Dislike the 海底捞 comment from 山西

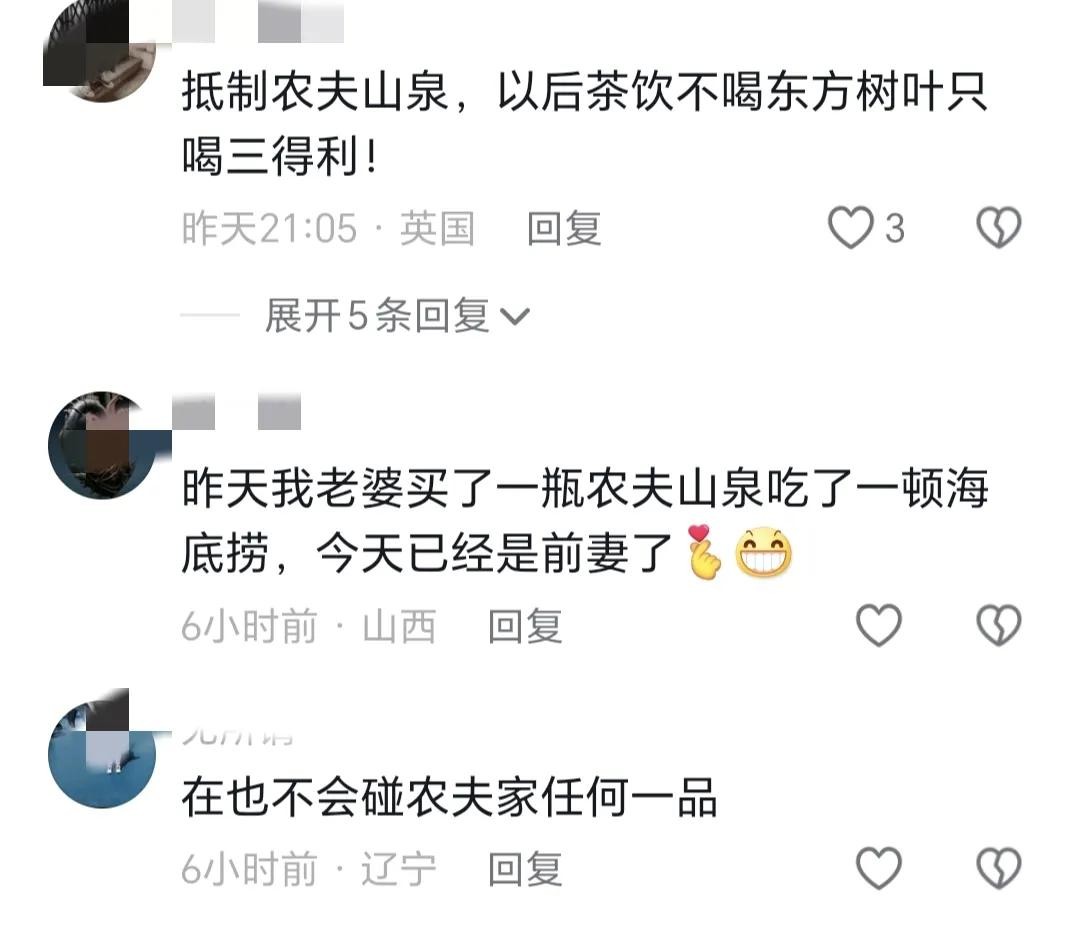click(x=999, y=625)
